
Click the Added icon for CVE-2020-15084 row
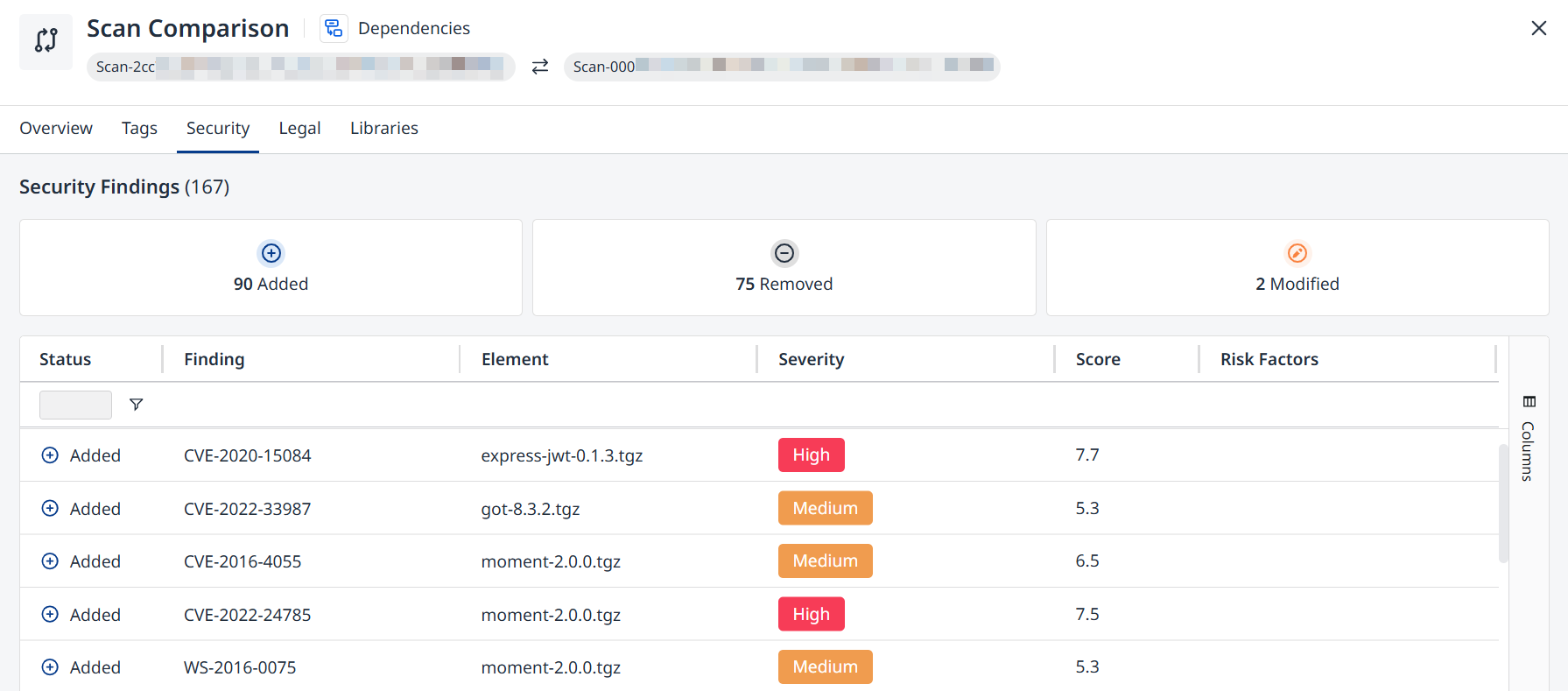pyautogui.click(x=51, y=455)
